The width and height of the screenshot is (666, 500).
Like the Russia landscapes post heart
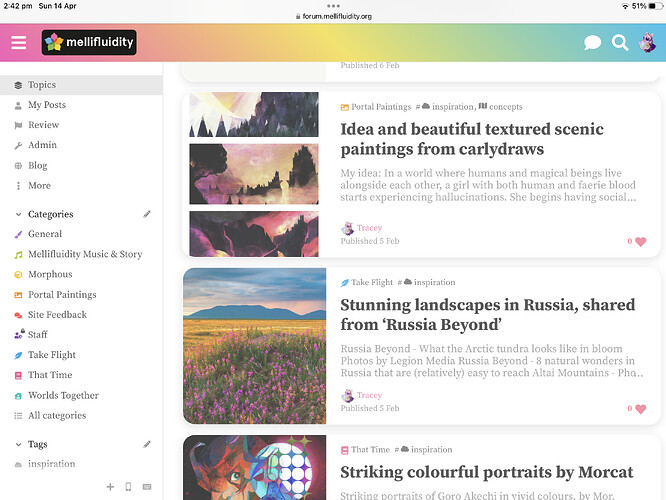pos(641,409)
